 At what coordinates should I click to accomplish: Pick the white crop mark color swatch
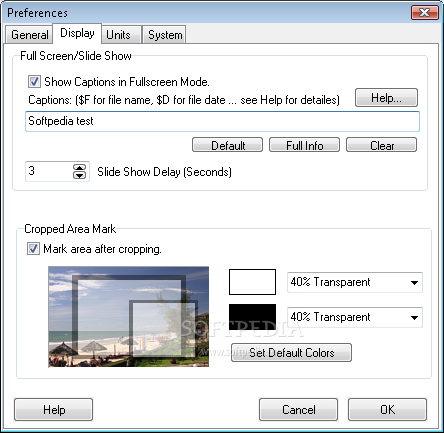pyautogui.click(x=252, y=282)
